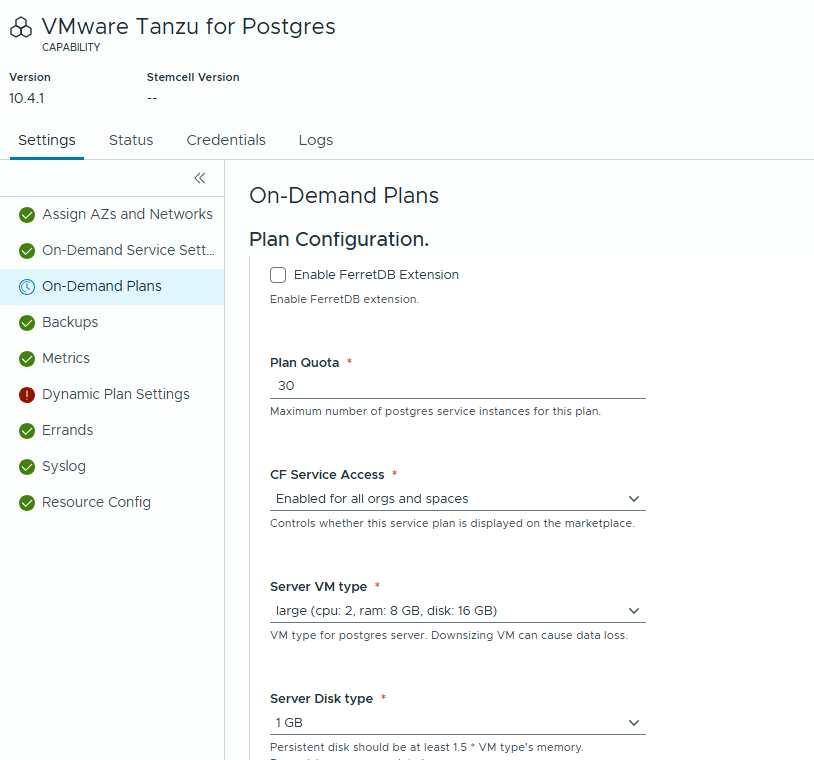814x760 pixels.
Task: Click the Stemcell Version label
Action: [193, 77]
